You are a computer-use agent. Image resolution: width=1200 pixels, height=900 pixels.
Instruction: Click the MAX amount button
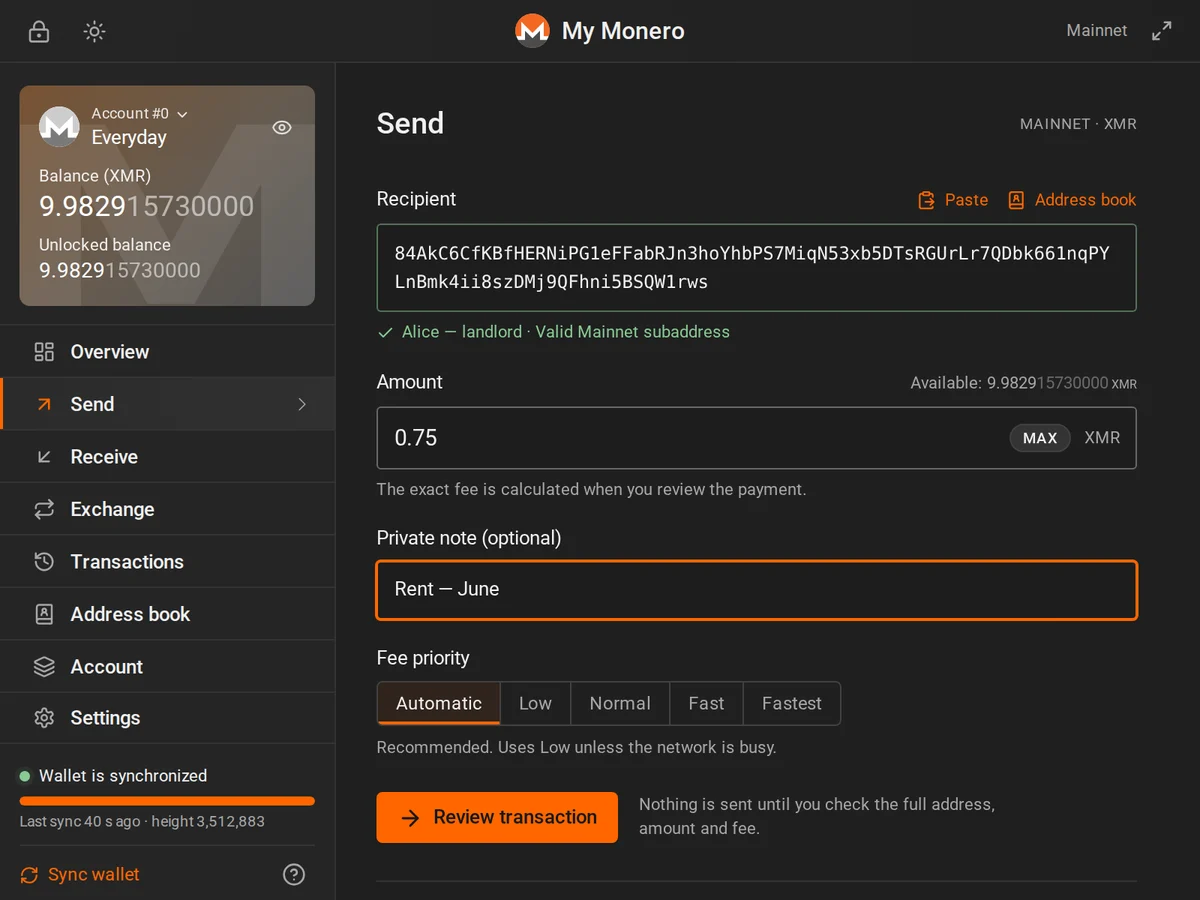[x=1040, y=438]
